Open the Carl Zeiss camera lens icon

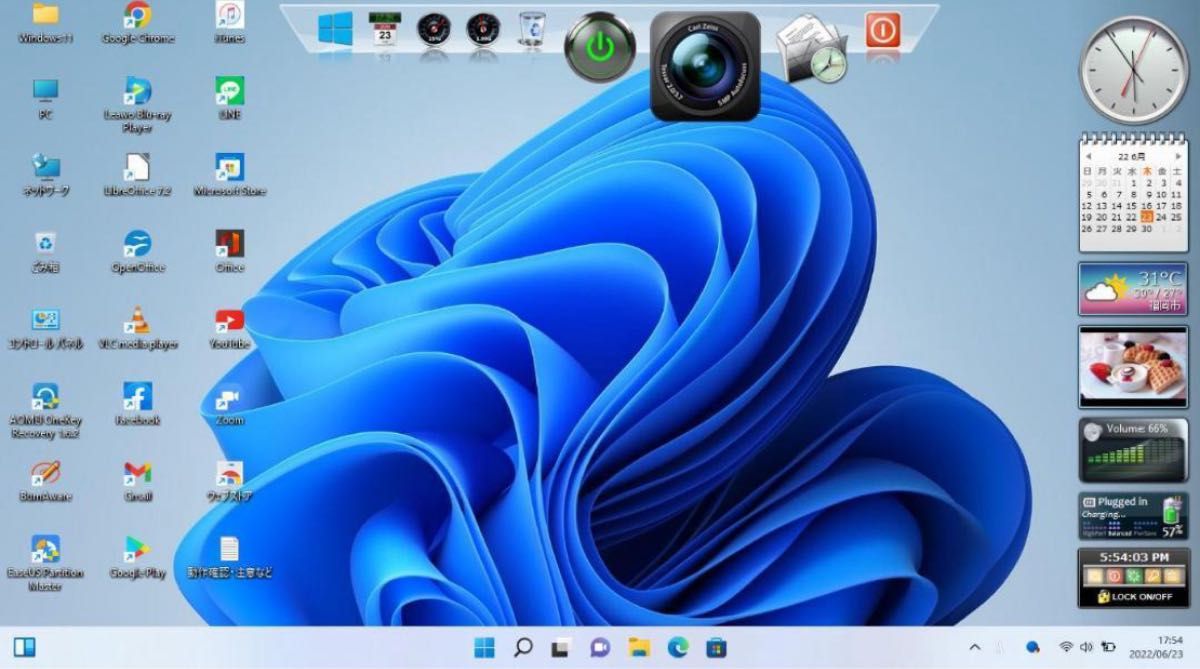(705, 66)
